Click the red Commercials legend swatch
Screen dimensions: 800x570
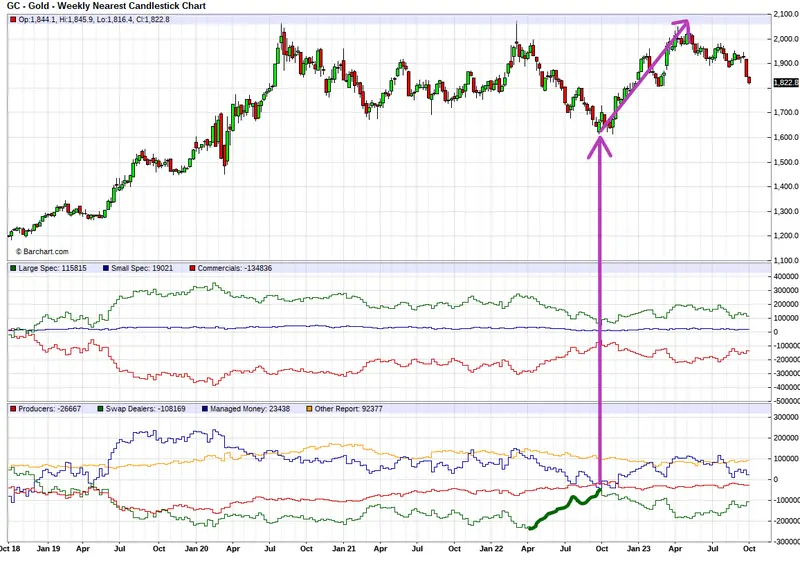(191, 268)
